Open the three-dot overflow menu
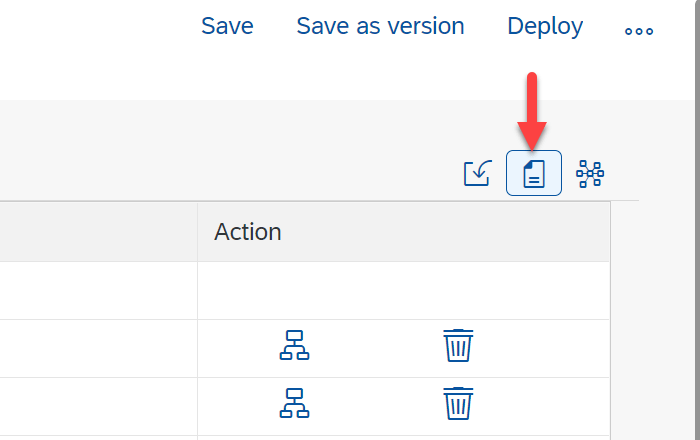The width and height of the screenshot is (700, 440). pos(639,31)
